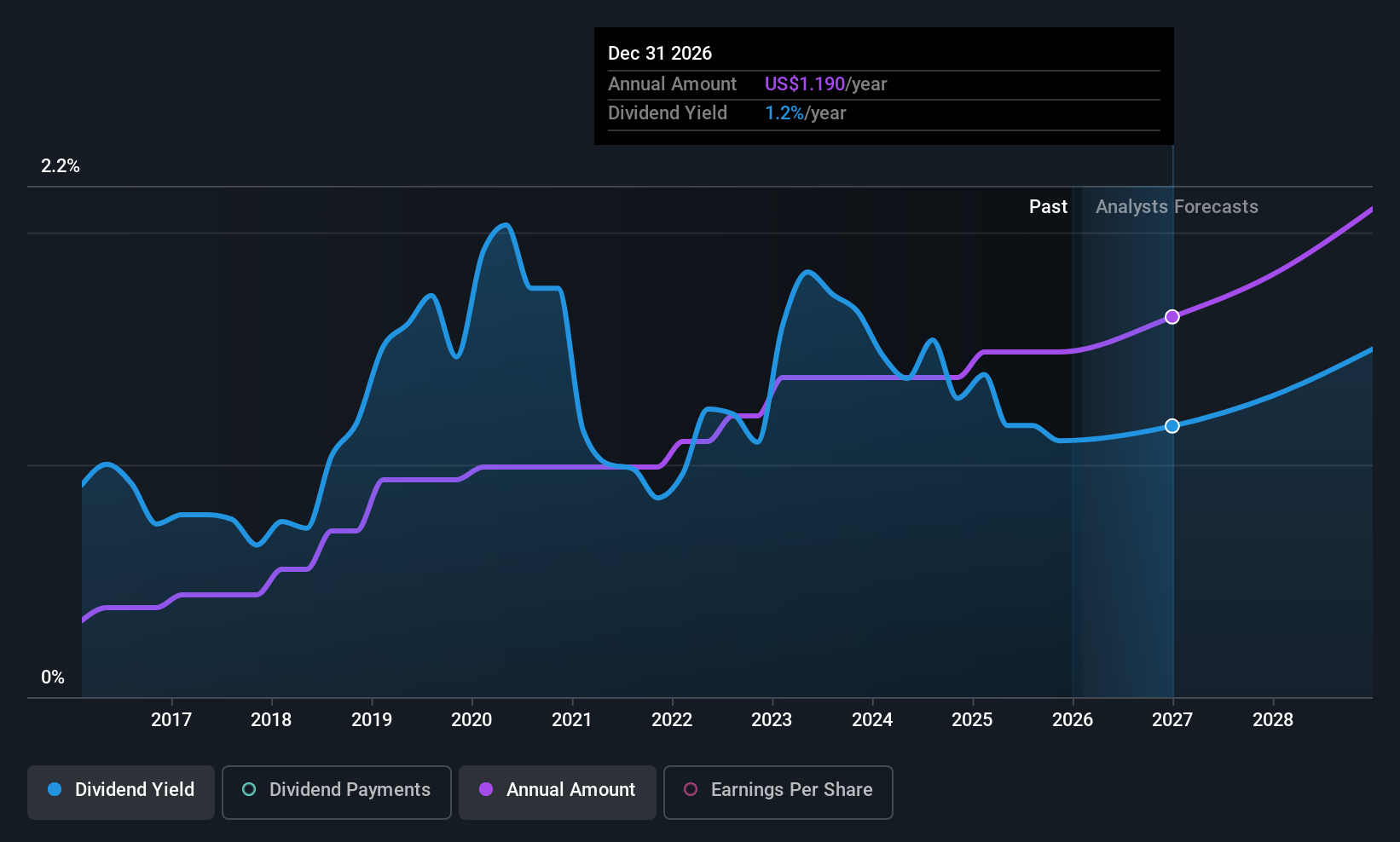Toggle the Annual Amount legend series
1400x842 pixels.
click(558, 792)
